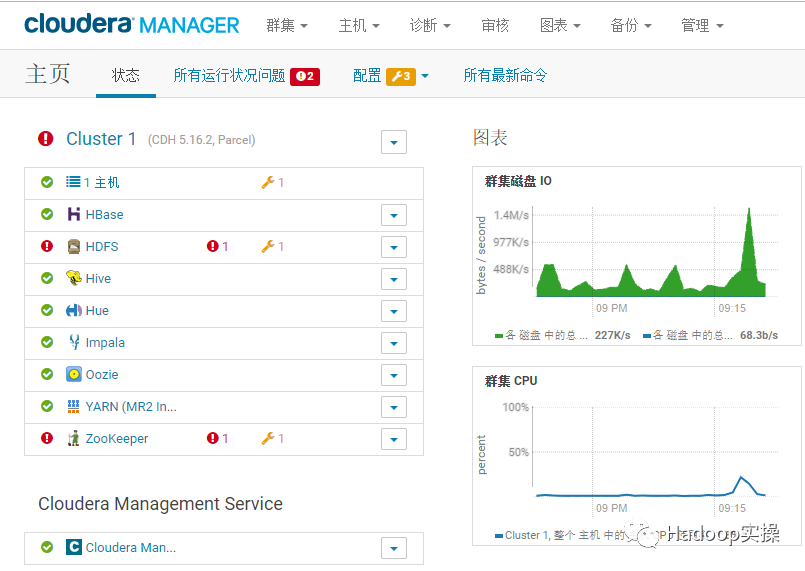Click the Impala service icon
This screenshot has width=805, height=571.
pos(74,342)
